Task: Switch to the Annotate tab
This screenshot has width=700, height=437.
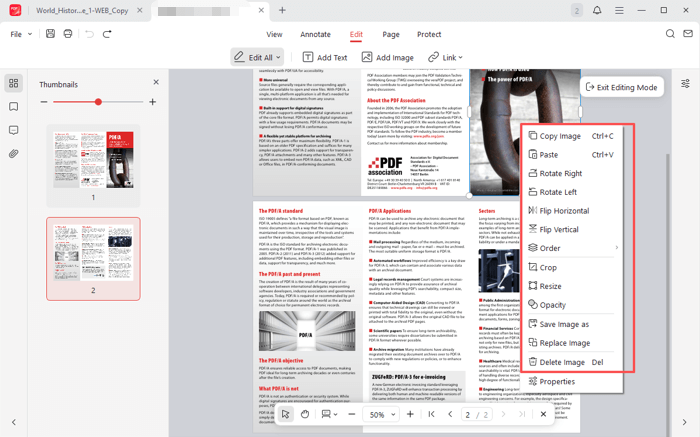Action: click(315, 34)
